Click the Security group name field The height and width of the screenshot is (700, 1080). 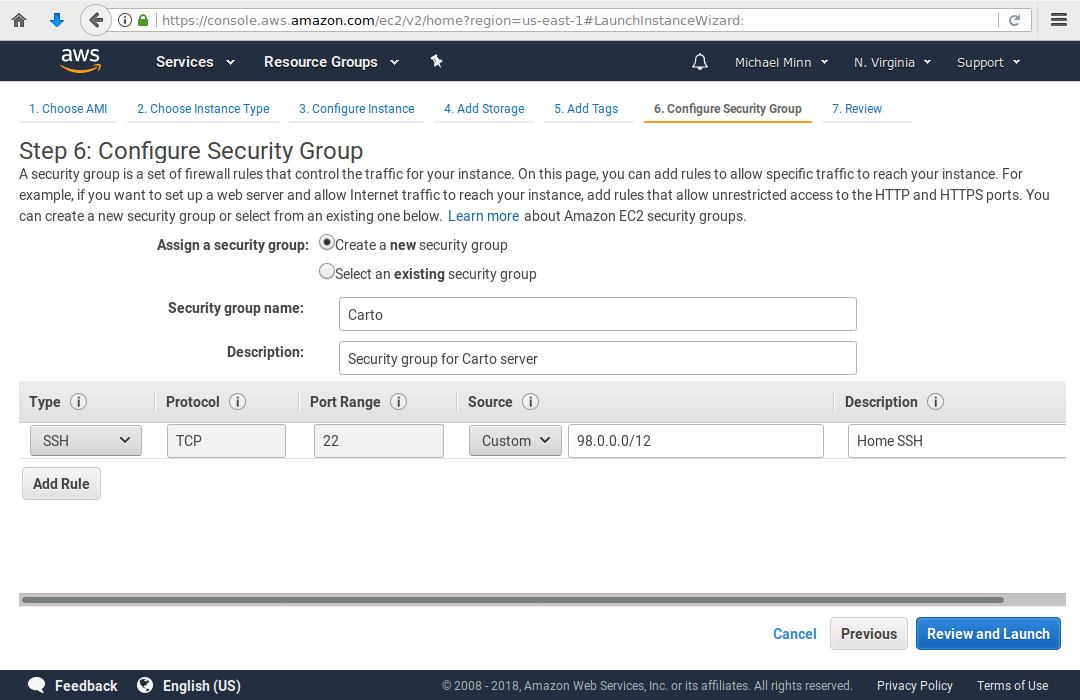[597, 314]
